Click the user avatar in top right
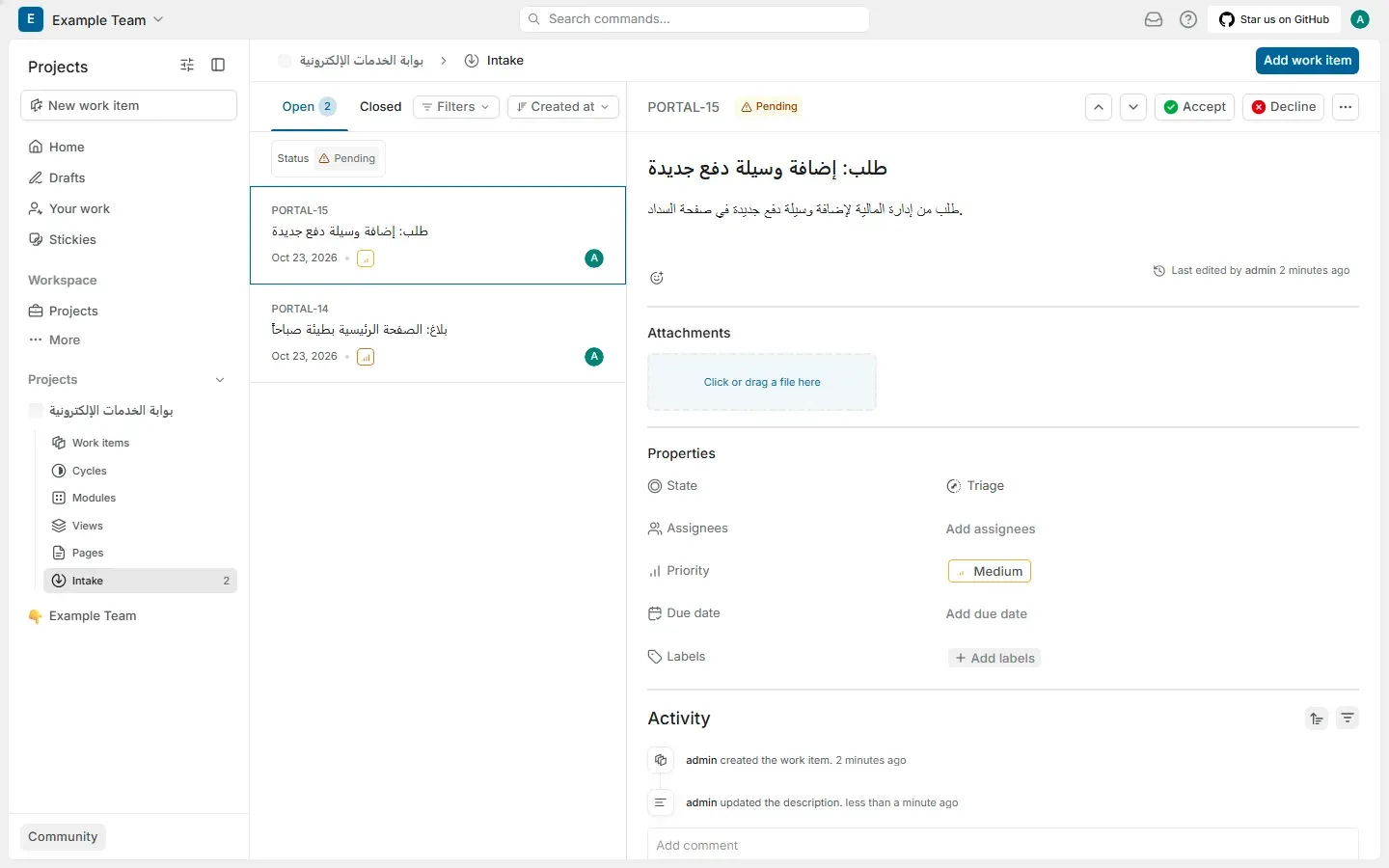Image resolution: width=1389 pixels, height=868 pixels. pyautogui.click(x=1360, y=19)
